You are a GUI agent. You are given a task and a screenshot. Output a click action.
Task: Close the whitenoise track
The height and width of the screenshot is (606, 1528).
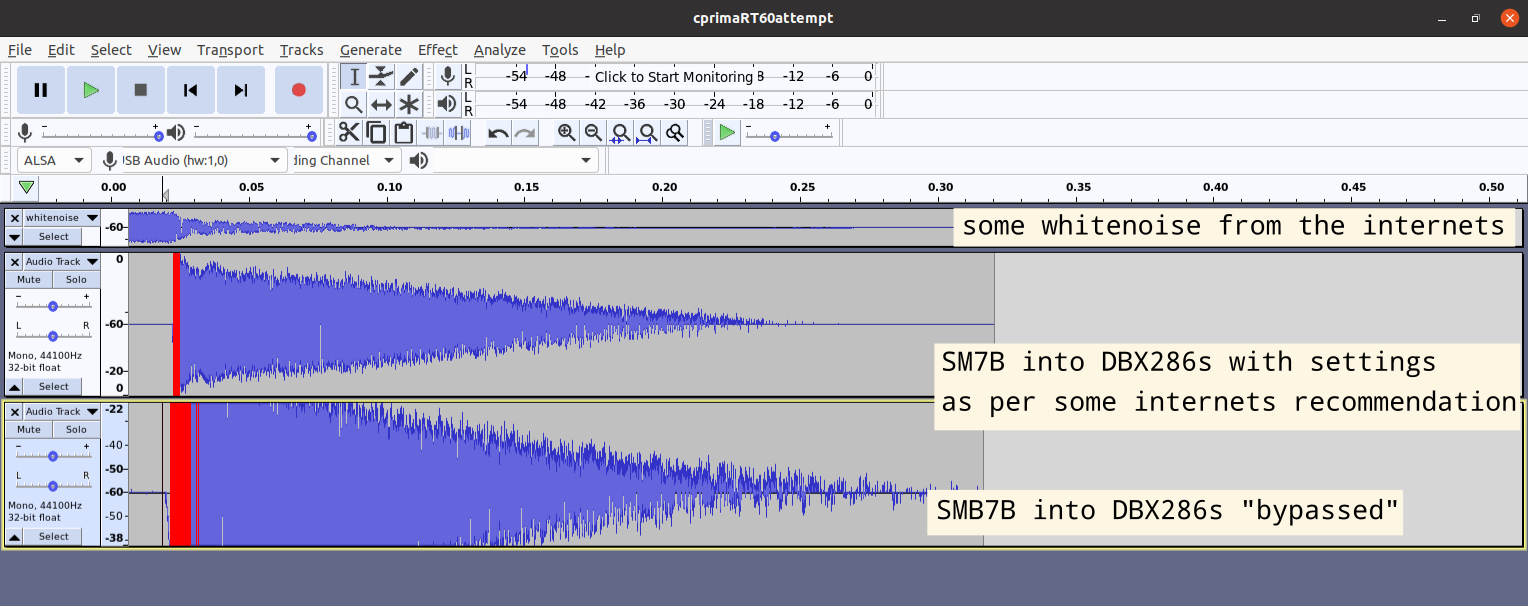pos(14,217)
